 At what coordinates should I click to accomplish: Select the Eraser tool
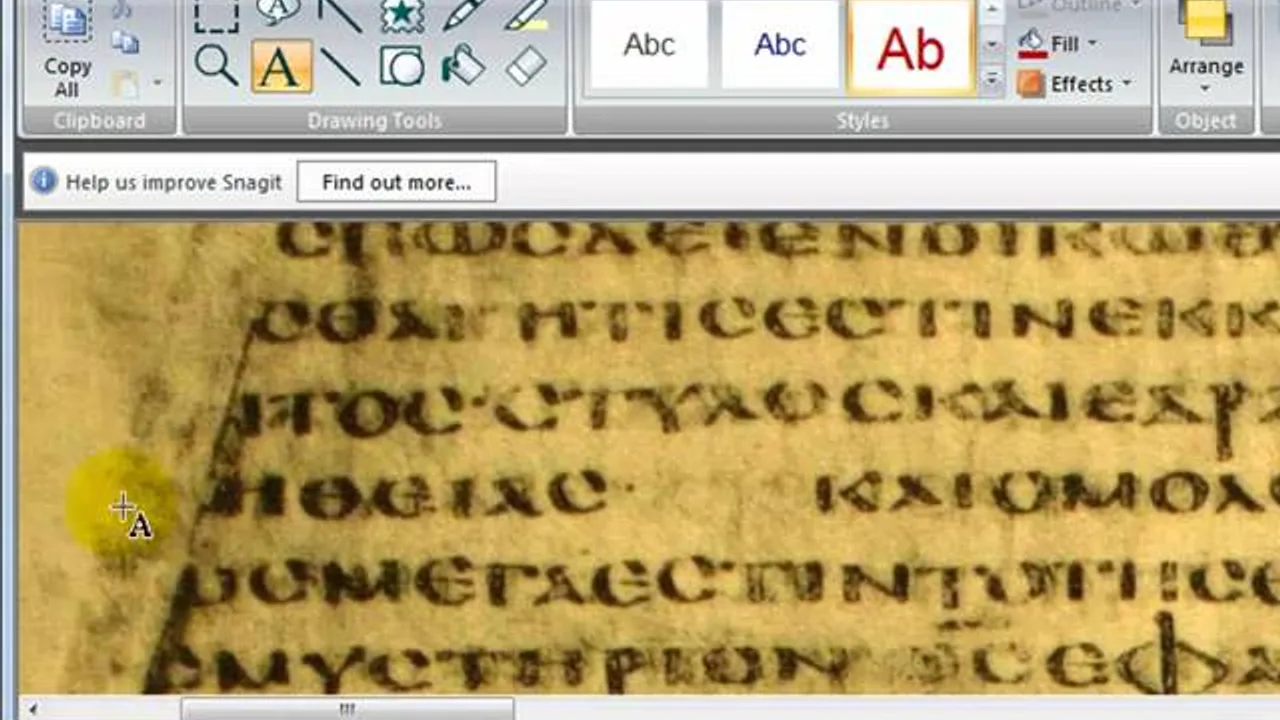coord(525,66)
